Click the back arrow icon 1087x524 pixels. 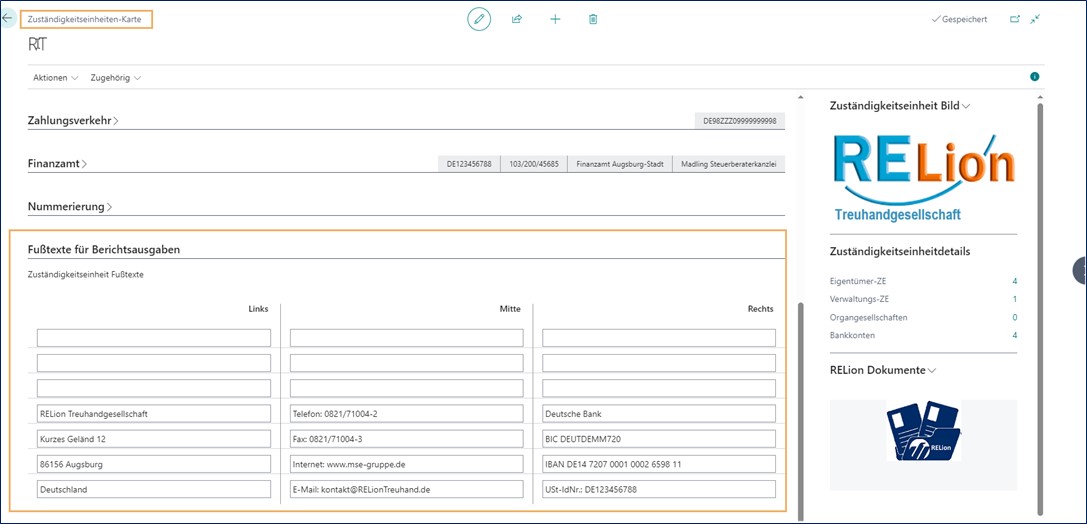point(8,19)
